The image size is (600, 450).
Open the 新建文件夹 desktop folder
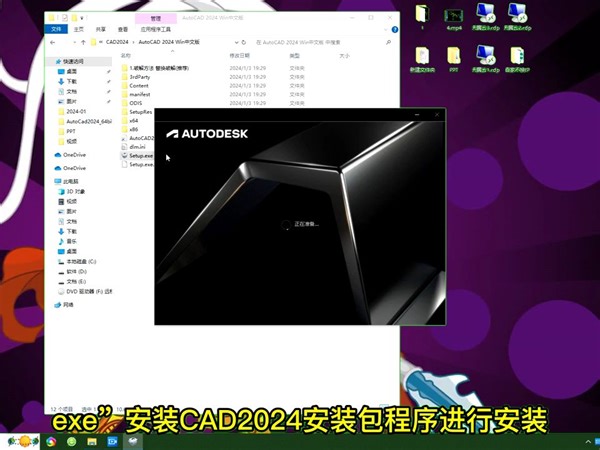coord(422,59)
